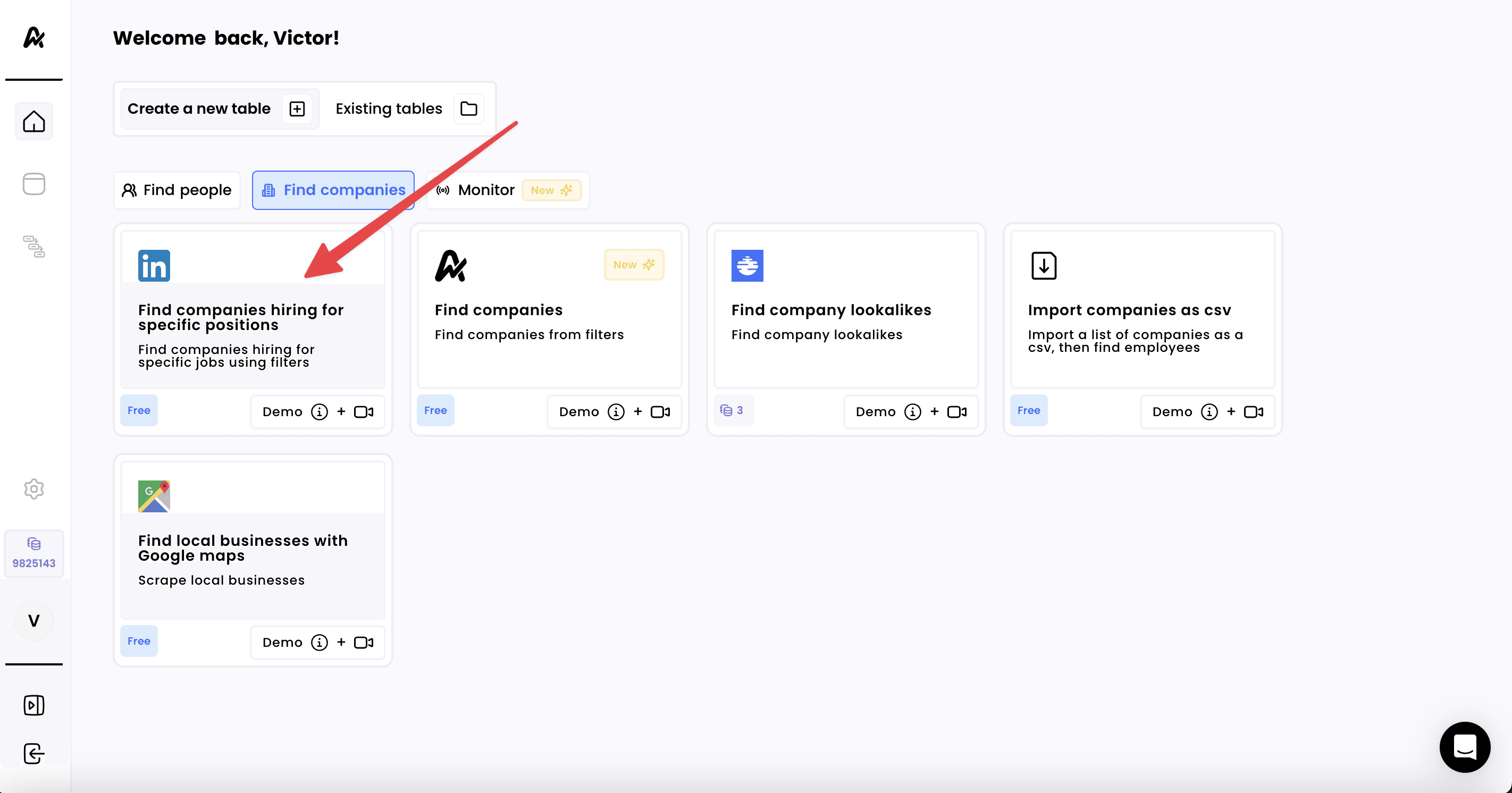Click the credits balance 9825143
This screenshot has width=1512, height=793.
[x=33, y=553]
